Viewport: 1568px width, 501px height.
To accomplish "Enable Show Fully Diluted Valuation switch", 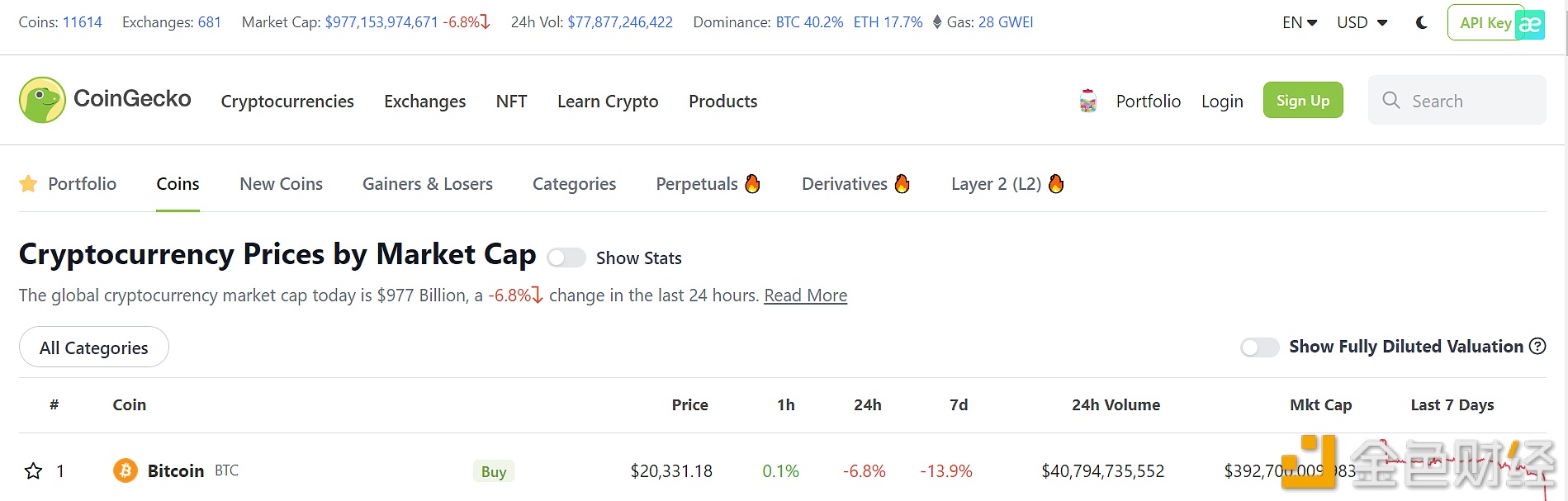I will 1260,347.
